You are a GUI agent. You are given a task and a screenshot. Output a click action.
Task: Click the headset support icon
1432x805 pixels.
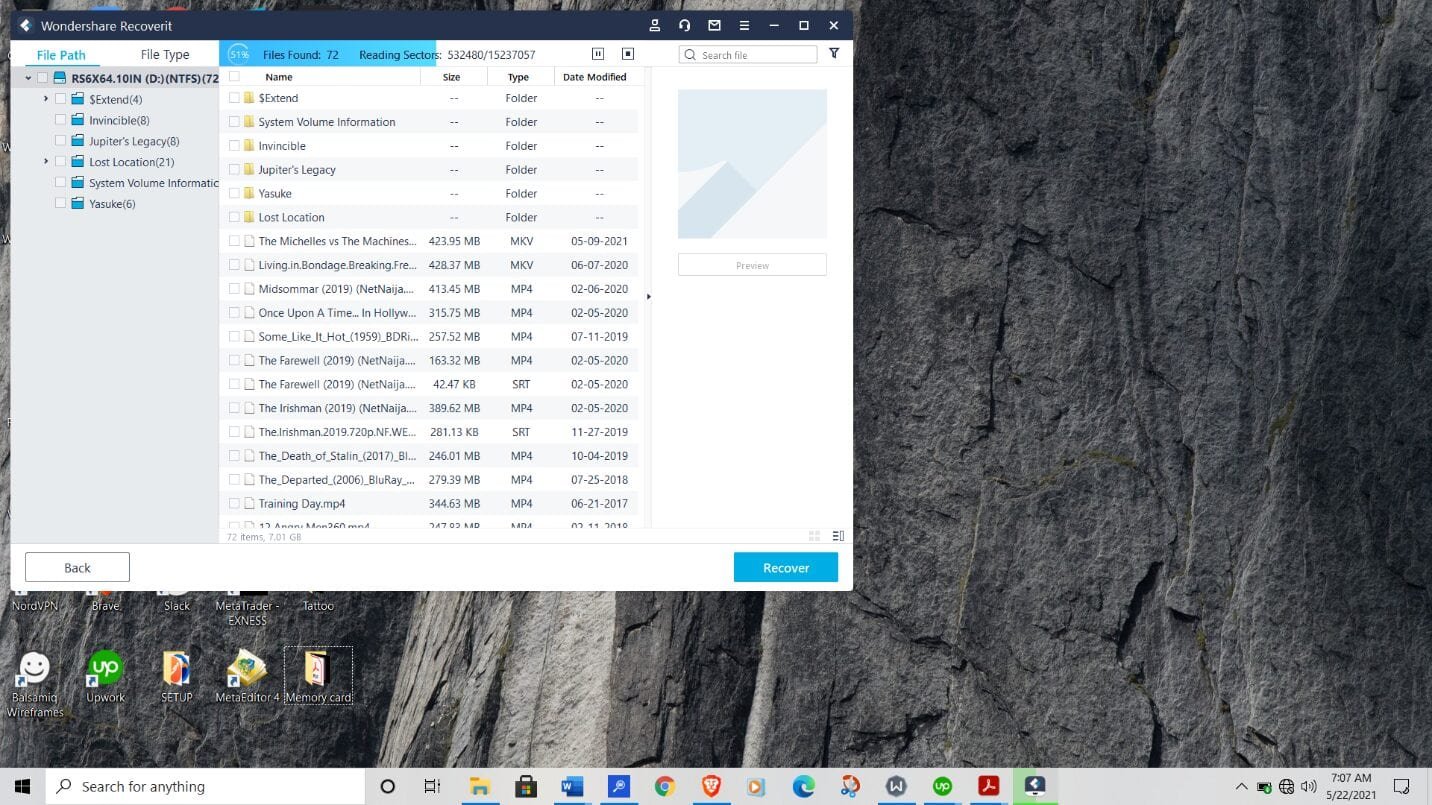click(x=684, y=25)
